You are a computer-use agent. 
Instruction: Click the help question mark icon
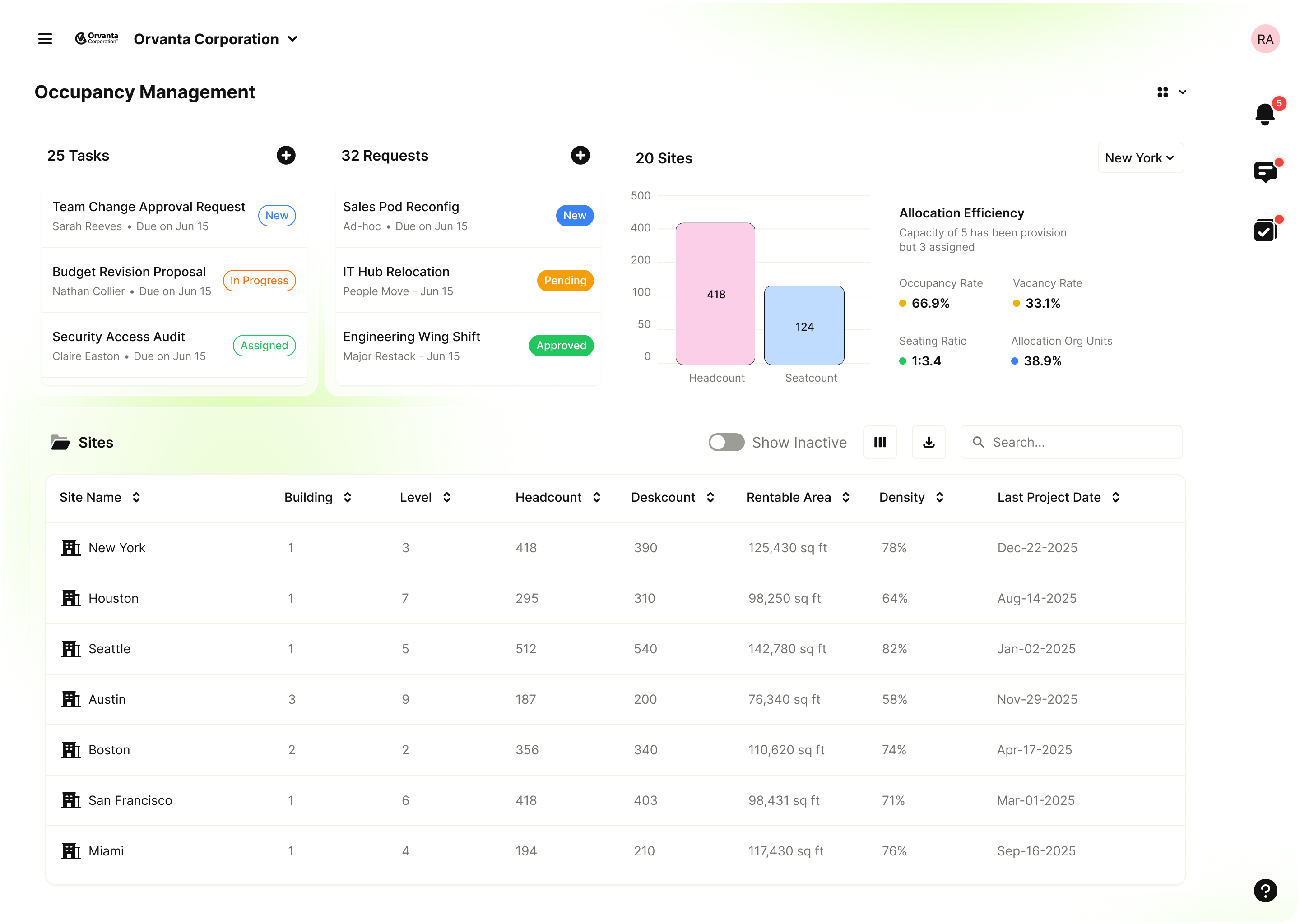pos(1265,891)
